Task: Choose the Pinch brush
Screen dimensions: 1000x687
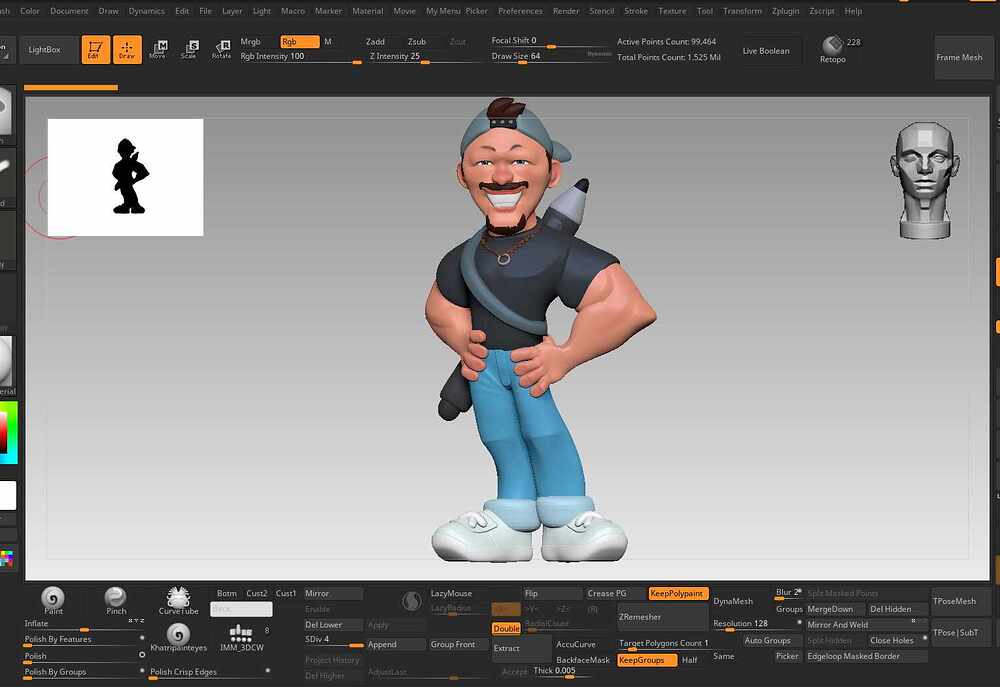Action: [x=116, y=599]
